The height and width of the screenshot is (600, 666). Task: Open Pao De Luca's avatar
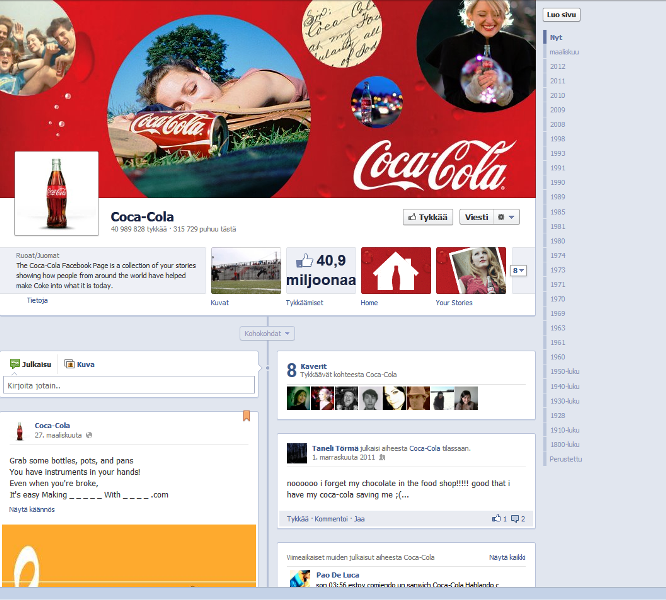point(299,579)
